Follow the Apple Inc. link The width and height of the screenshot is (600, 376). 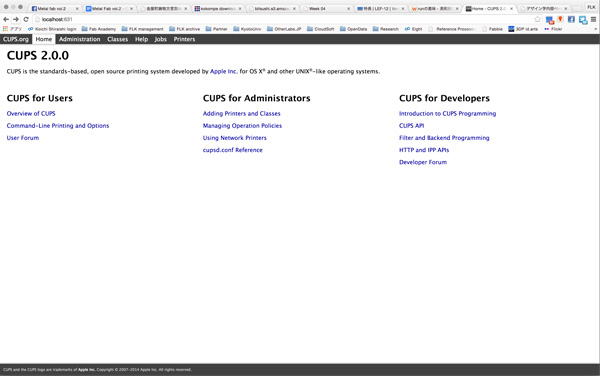pos(224,71)
